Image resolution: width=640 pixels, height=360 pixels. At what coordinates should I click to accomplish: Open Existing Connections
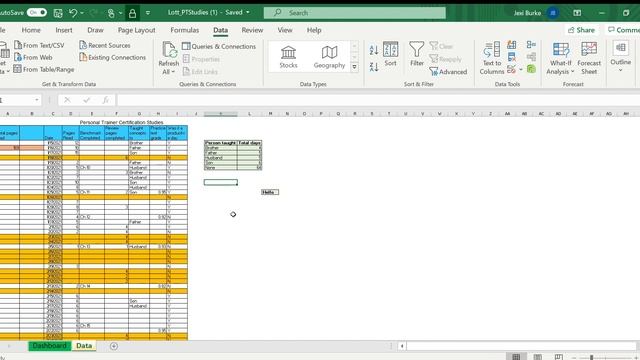click(113, 57)
